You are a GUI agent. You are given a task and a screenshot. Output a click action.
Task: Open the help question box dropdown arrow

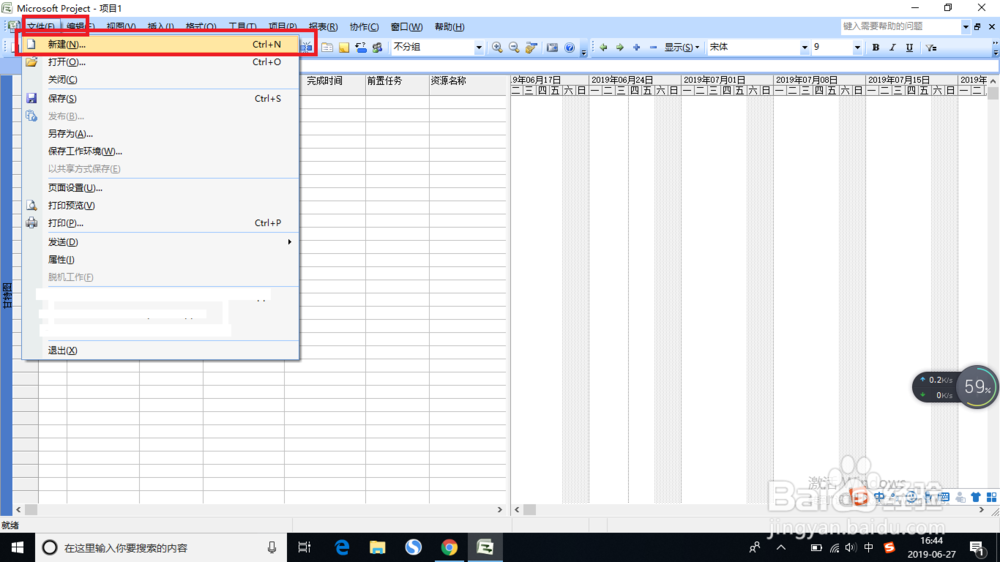point(966,27)
